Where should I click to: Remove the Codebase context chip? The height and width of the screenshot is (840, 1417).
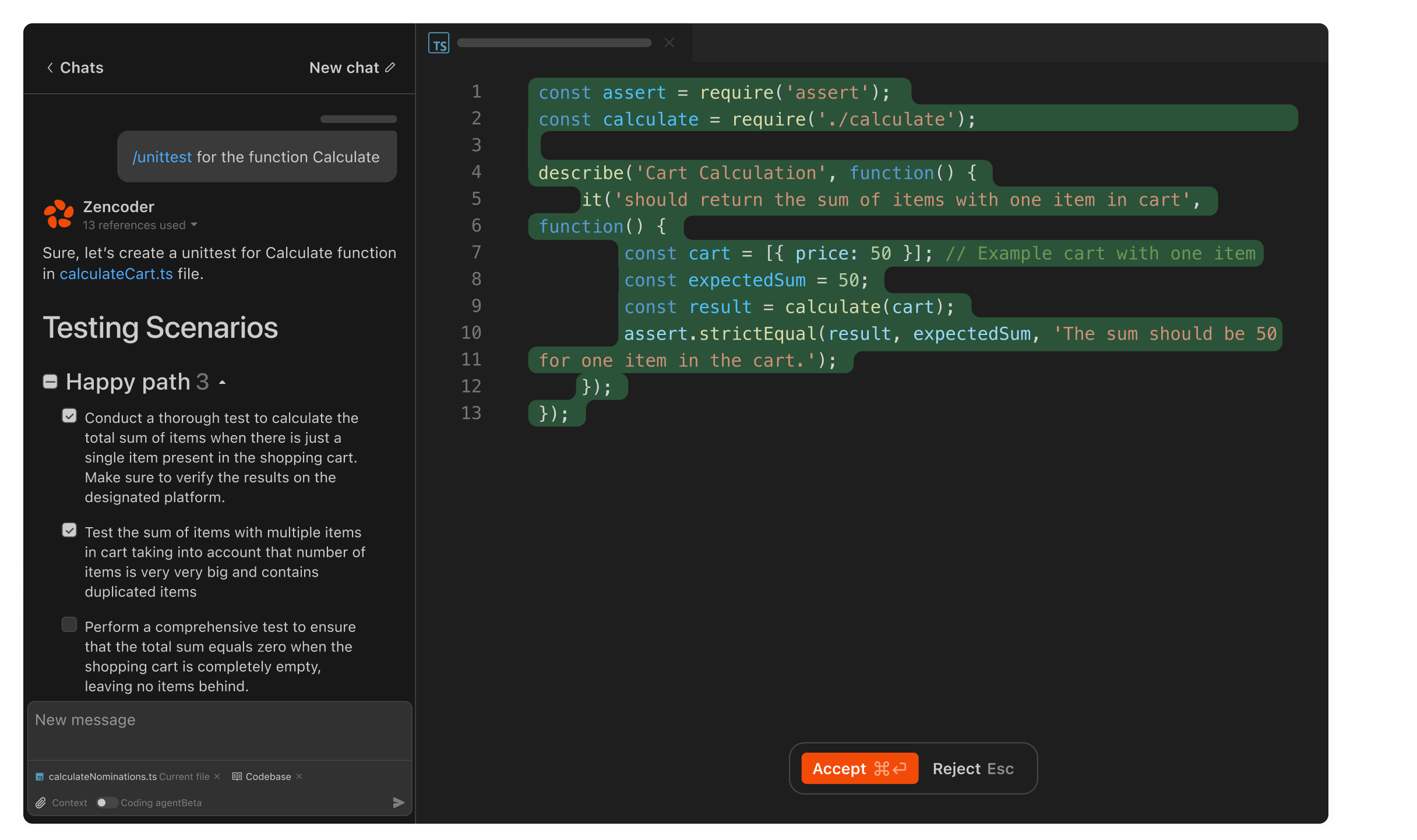(x=299, y=777)
